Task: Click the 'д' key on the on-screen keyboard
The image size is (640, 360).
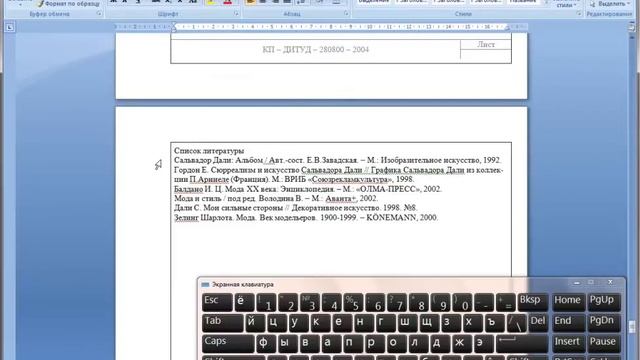Action: (440, 343)
